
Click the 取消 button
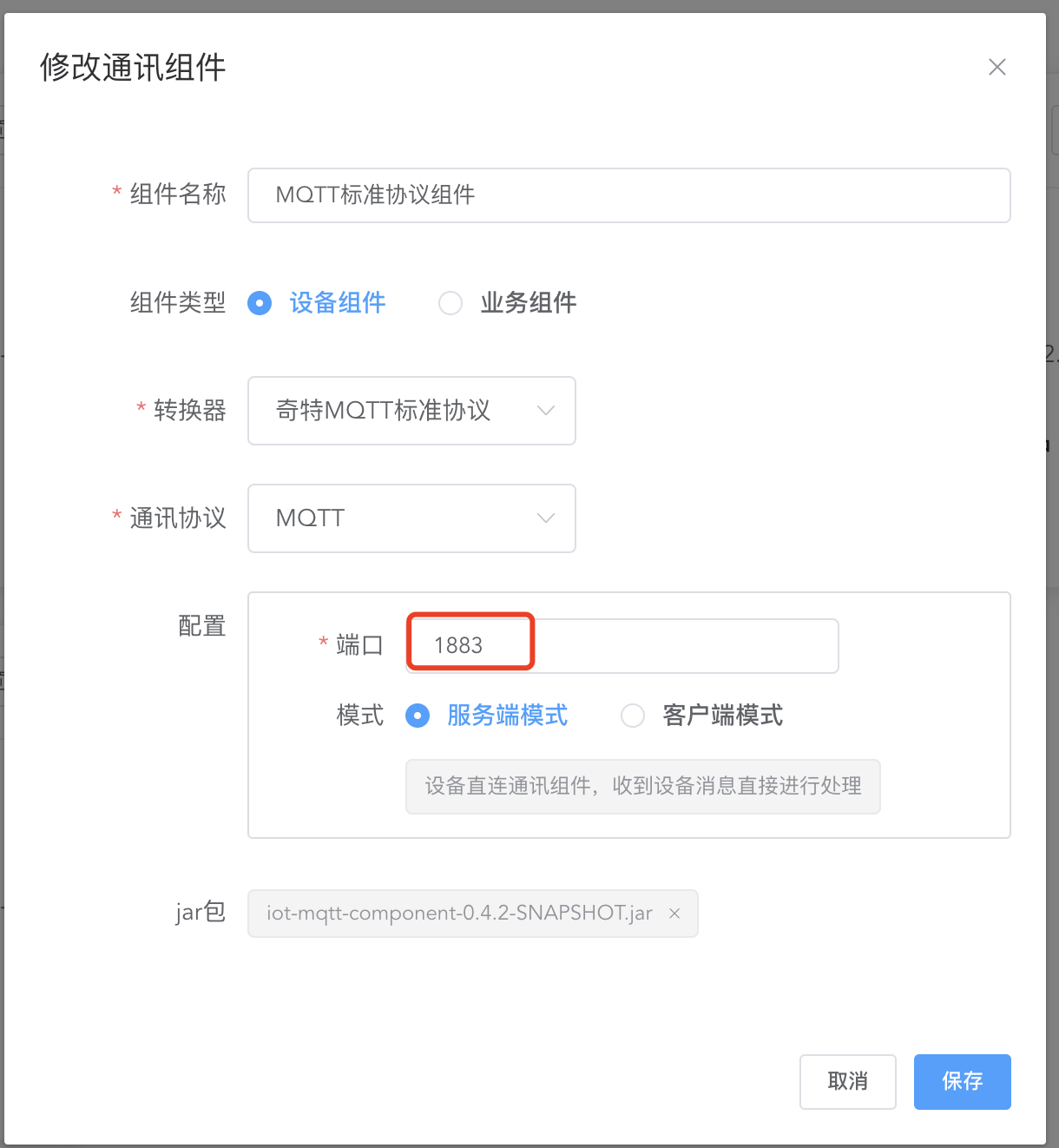coord(848,1082)
